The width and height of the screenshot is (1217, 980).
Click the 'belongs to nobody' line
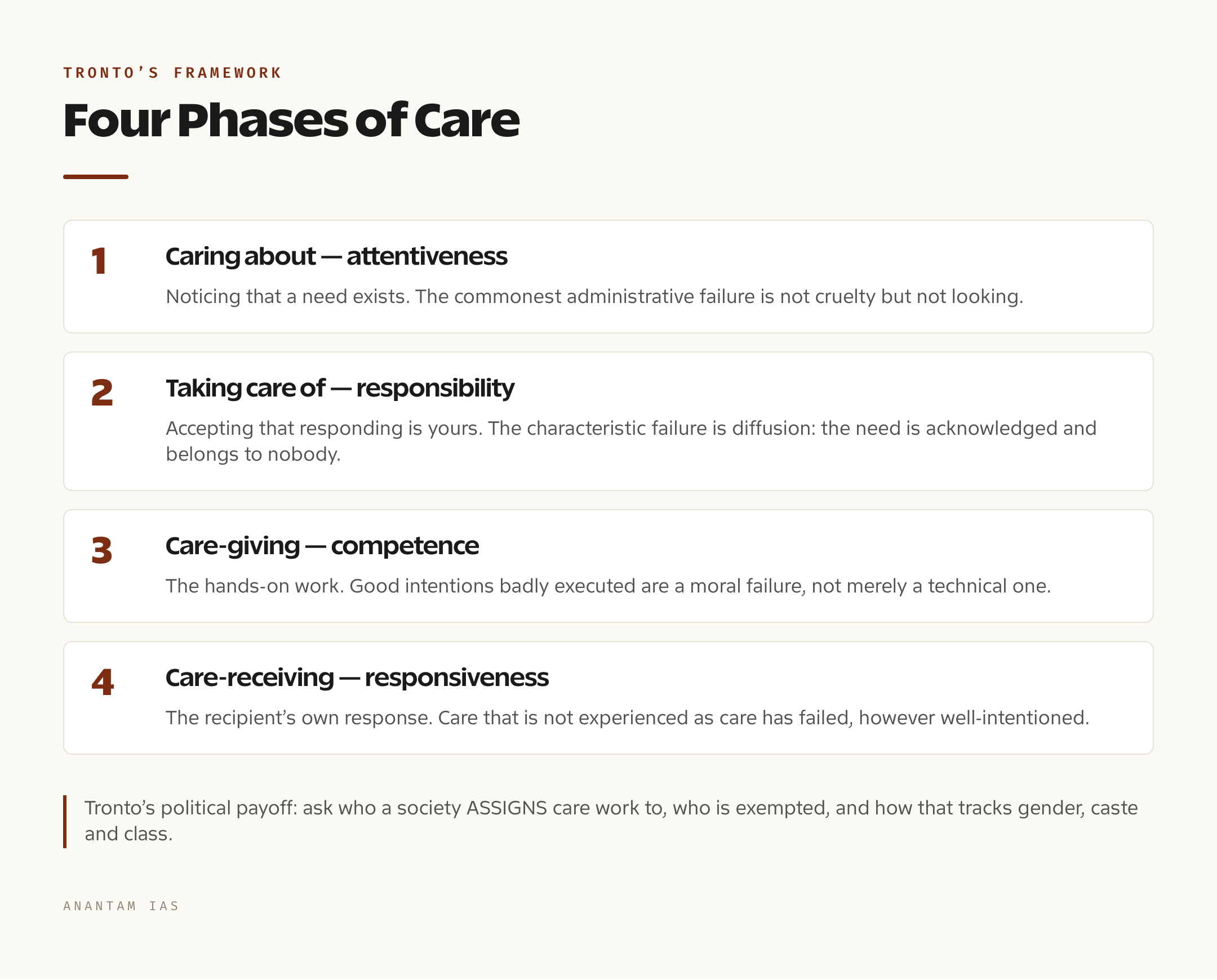point(253,454)
